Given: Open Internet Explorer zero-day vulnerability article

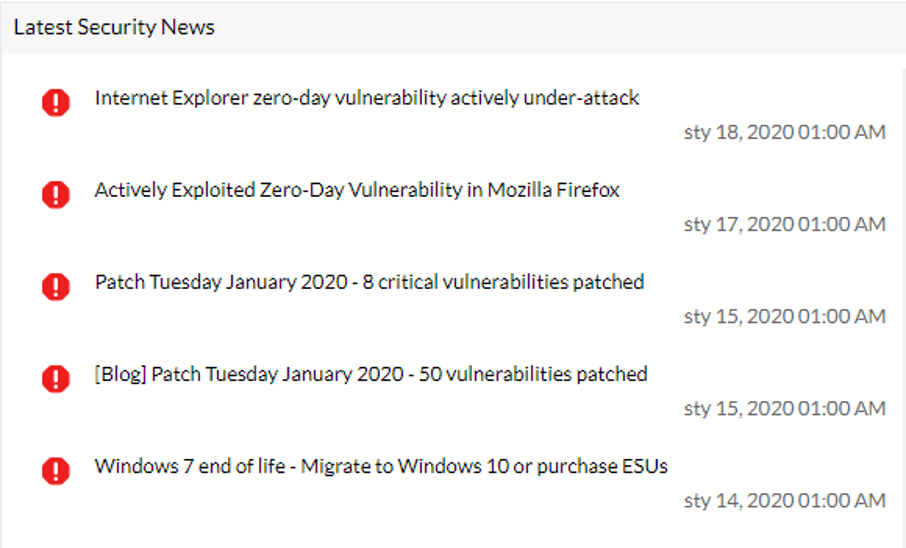Looking at the screenshot, I should pyautogui.click(x=366, y=98).
